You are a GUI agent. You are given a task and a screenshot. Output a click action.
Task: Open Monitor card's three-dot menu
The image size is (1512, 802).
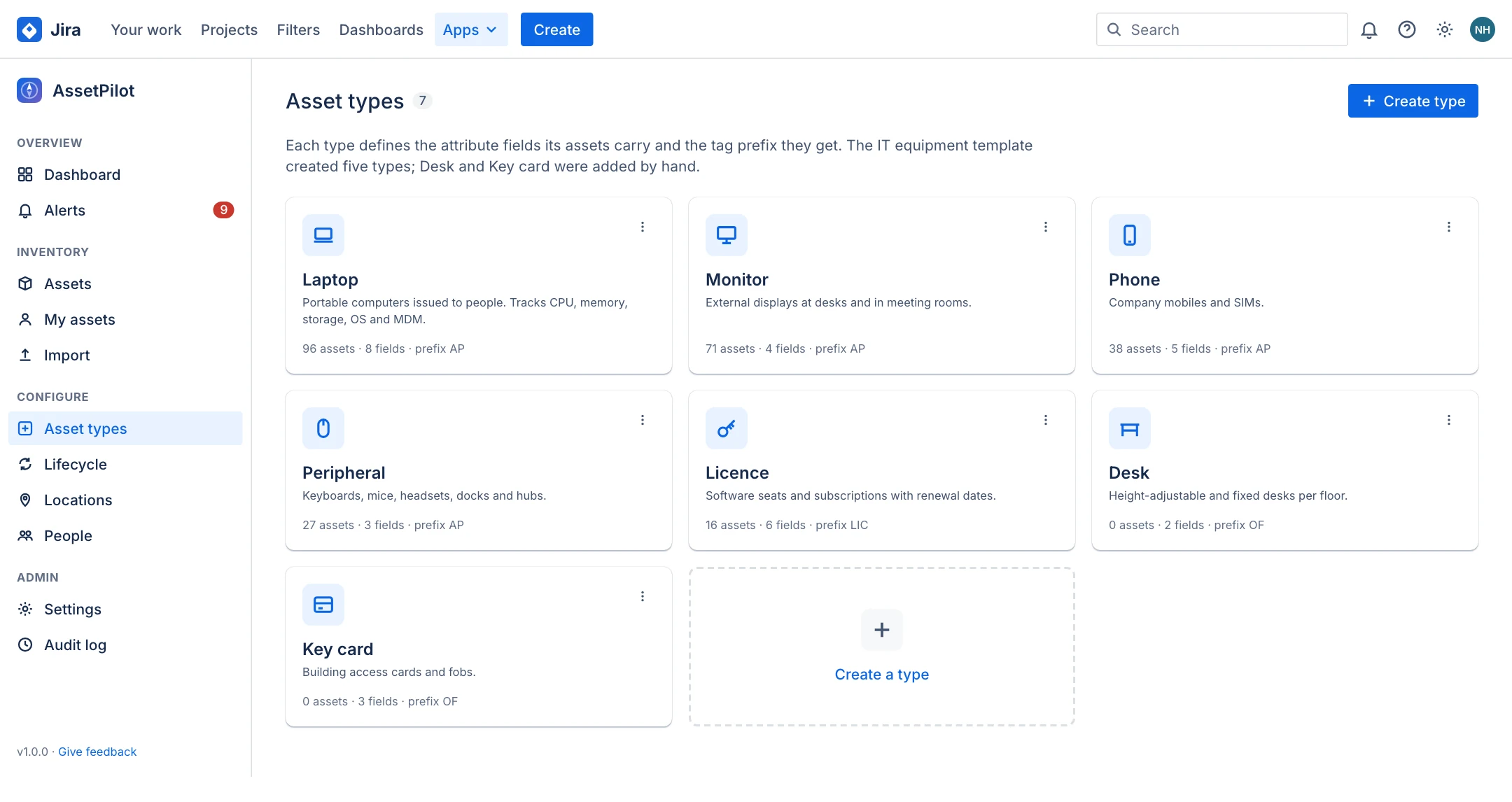coord(1045,227)
